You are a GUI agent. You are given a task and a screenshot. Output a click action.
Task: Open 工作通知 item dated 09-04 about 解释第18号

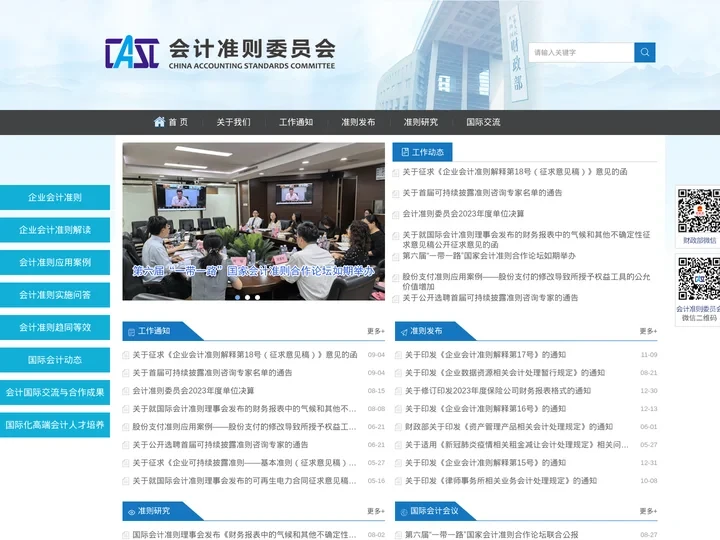click(245, 355)
